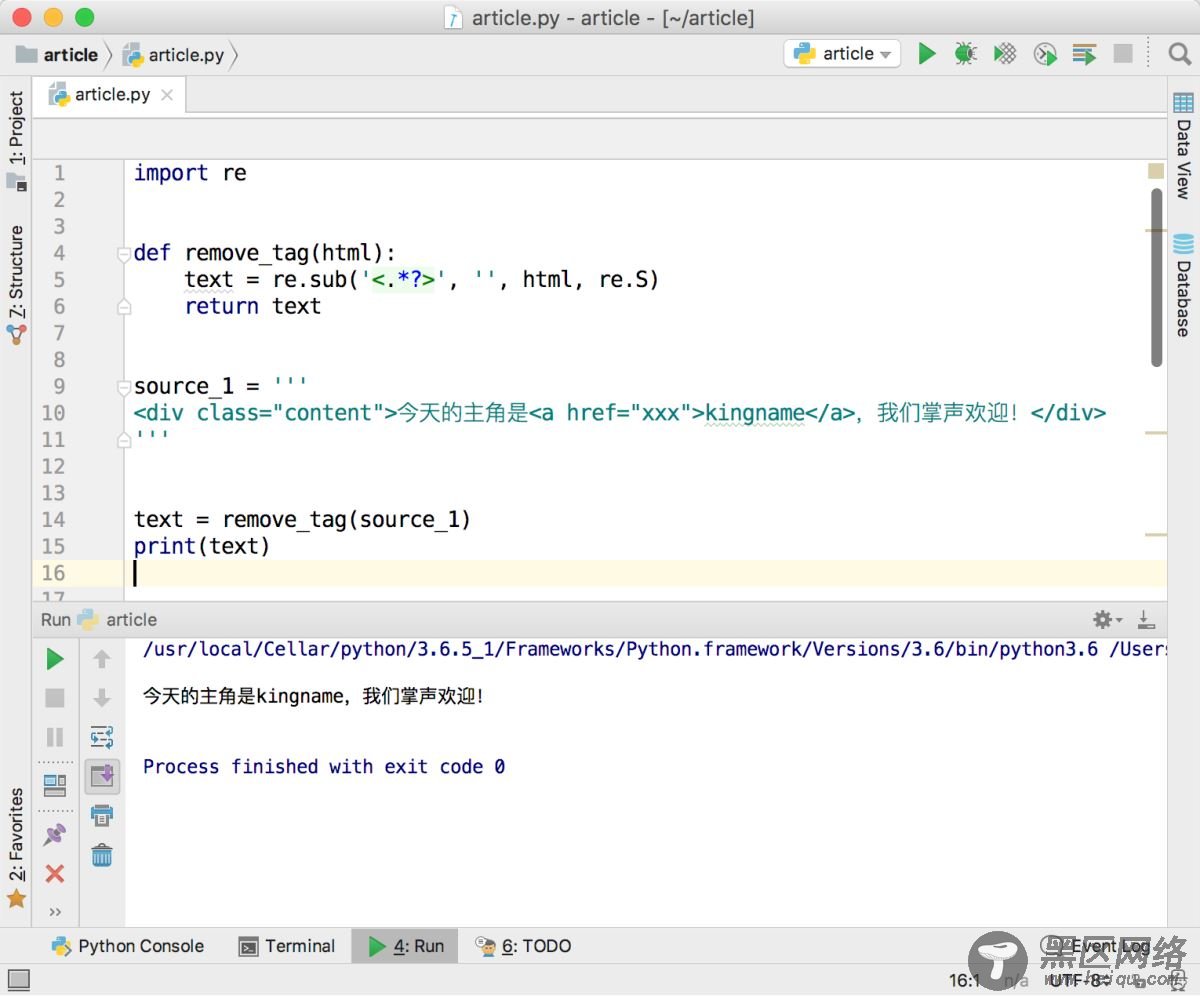Open the Python Console tab

[x=128, y=946]
